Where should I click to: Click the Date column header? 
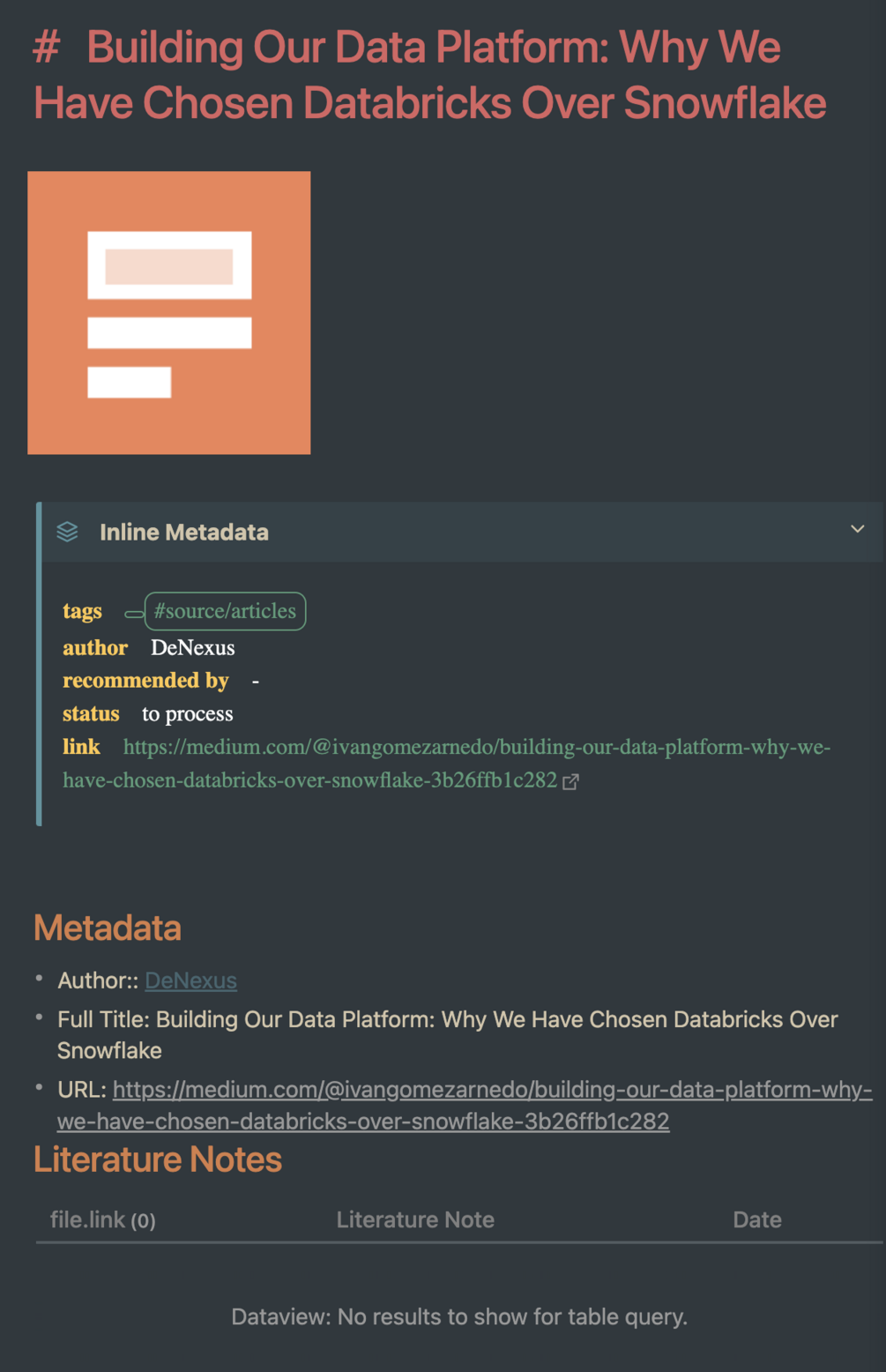pyautogui.click(x=756, y=1219)
